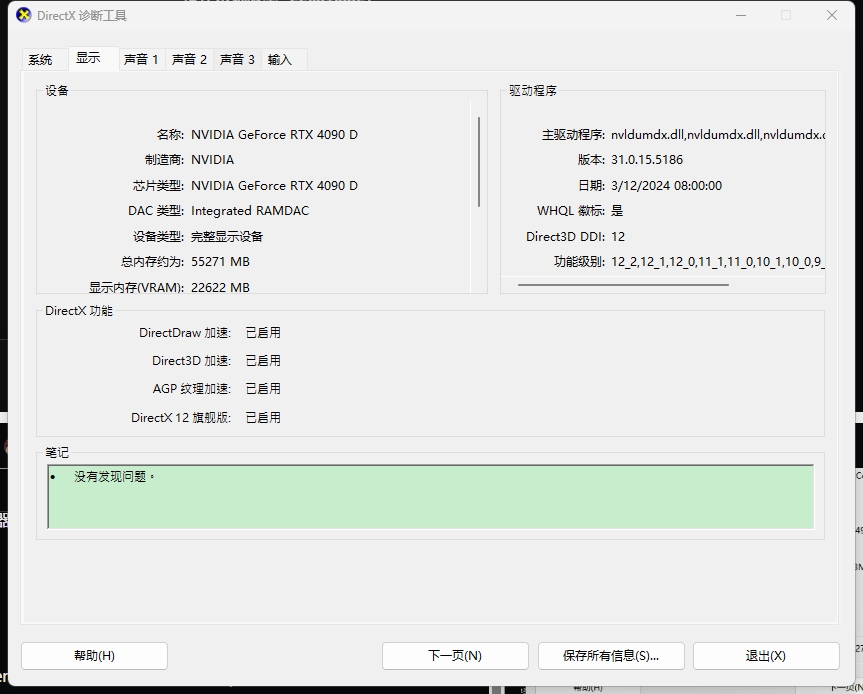Click DirectDraw 加速 status 已启用
This screenshot has width=863, height=694.
point(263,333)
